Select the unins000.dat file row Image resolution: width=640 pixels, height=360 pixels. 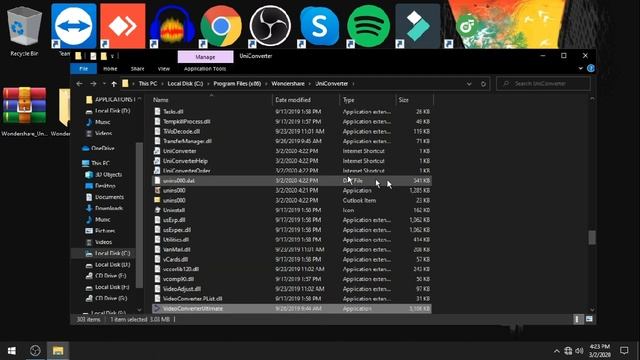291,180
